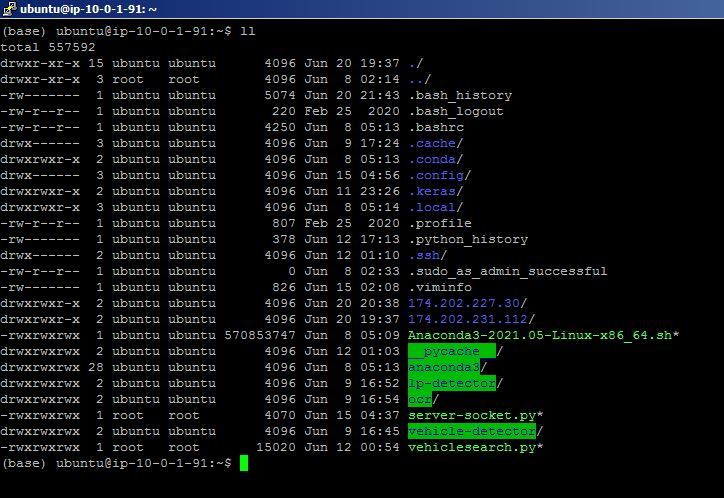Select the .viminfo file name
The image size is (724, 498).
tap(440, 287)
